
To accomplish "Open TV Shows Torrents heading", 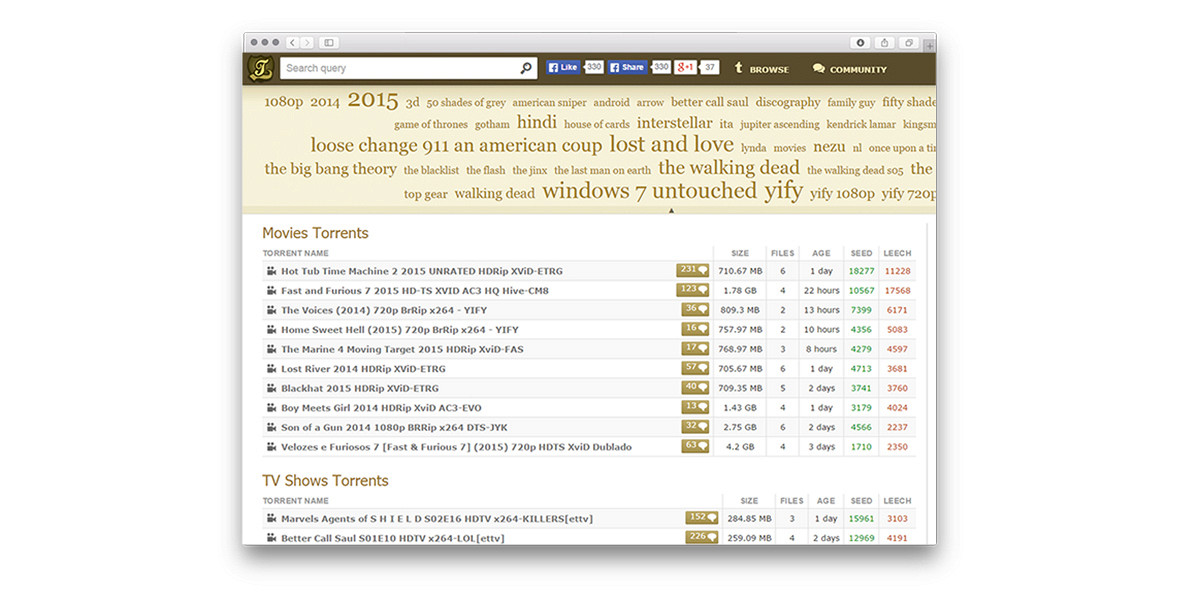I will click(x=325, y=481).
